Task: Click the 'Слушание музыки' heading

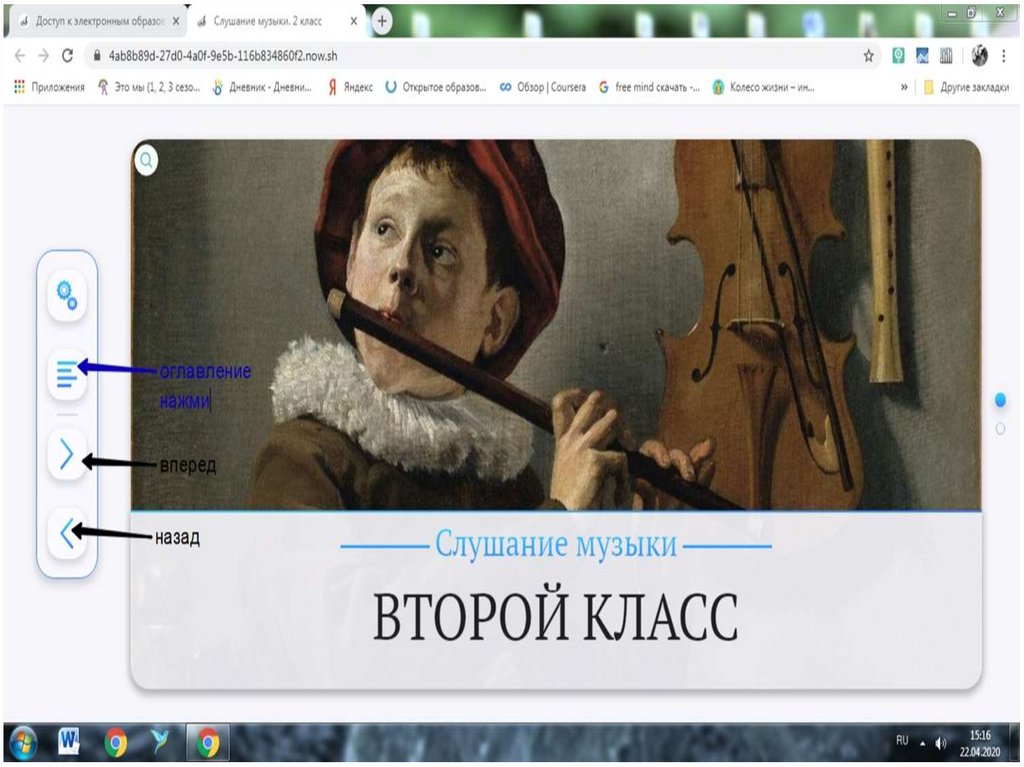Action: click(x=556, y=544)
